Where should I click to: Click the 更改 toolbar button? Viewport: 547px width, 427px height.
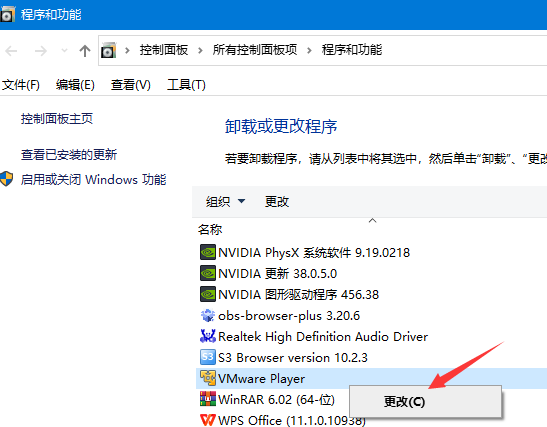(x=277, y=201)
